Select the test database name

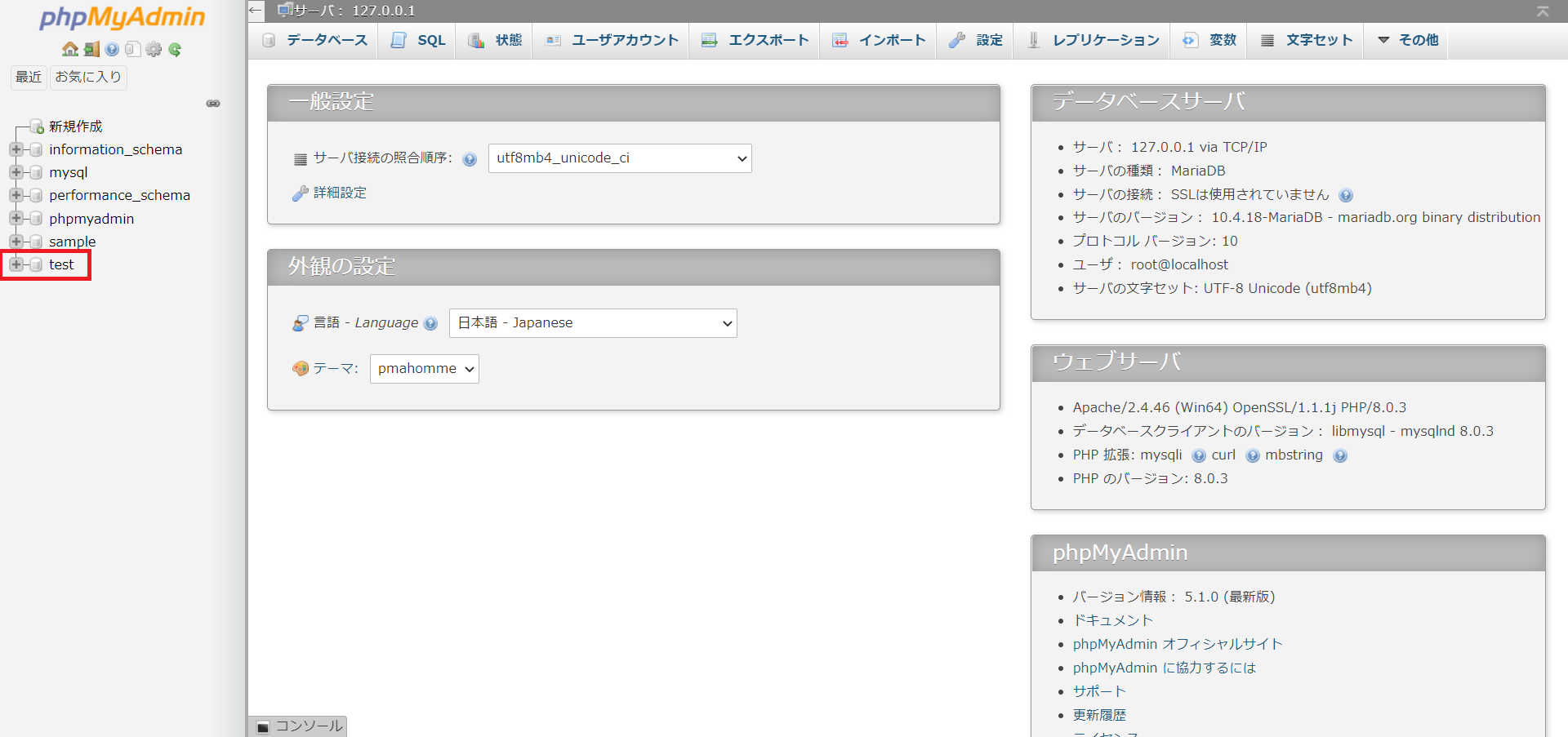coord(61,264)
